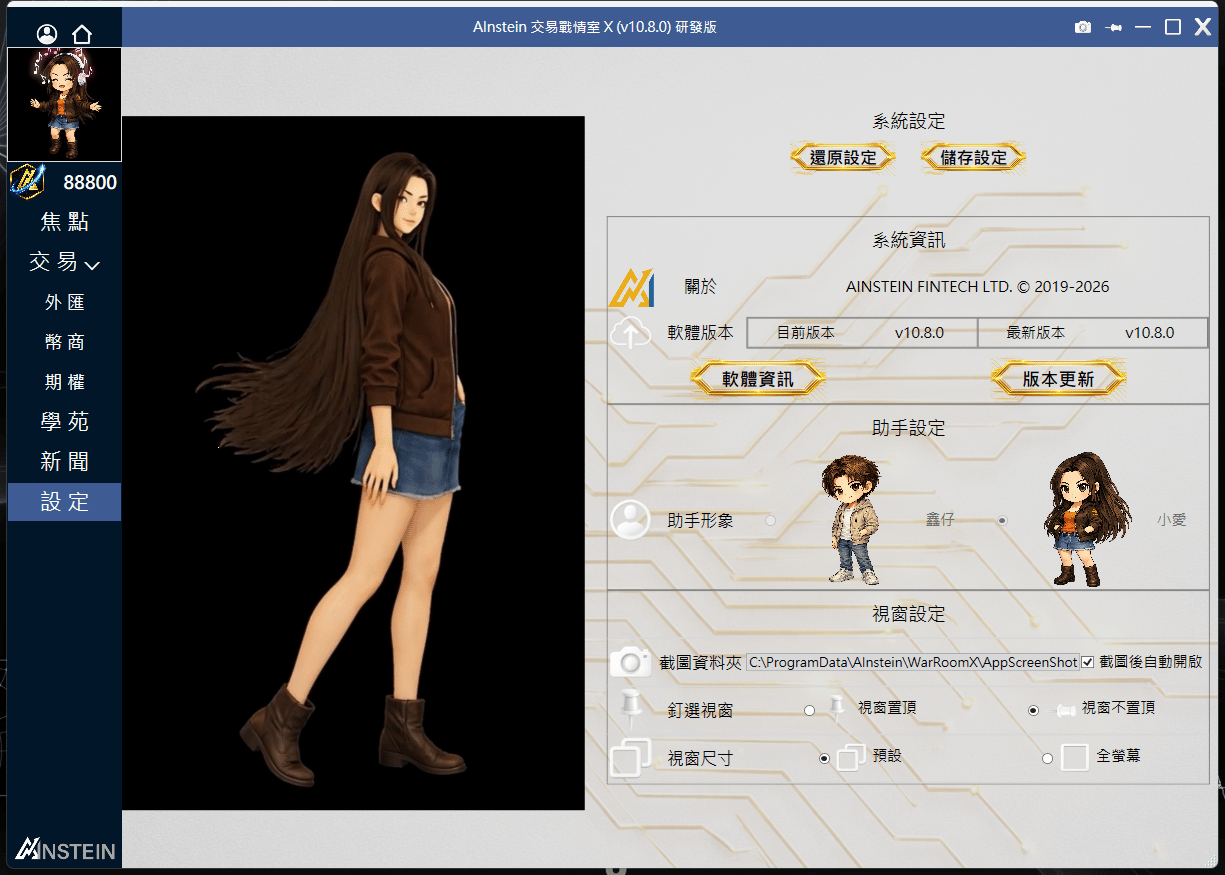Viewport: 1225px width, 875px height.
Task: Select 視窗不置頂 radio button
Action: pos(1034,710)
